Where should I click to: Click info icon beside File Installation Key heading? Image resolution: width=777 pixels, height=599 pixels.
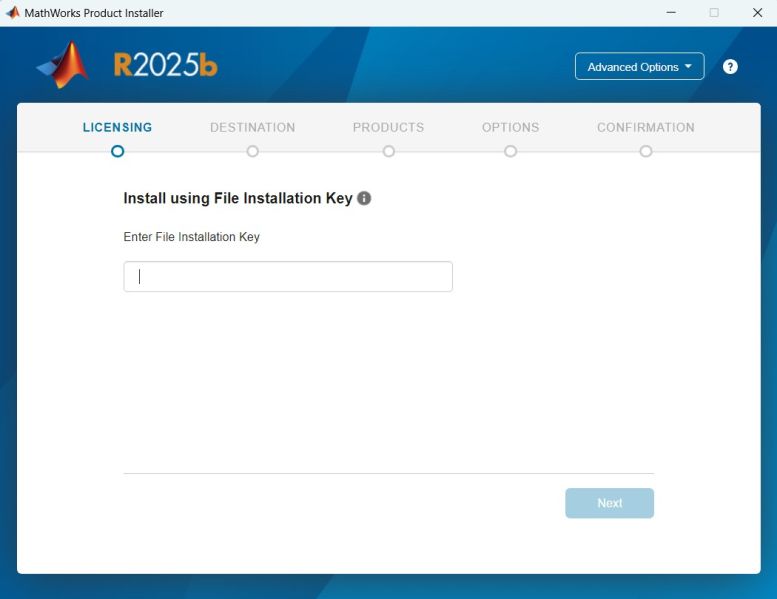pyautogui.click(x=364, y=198)
